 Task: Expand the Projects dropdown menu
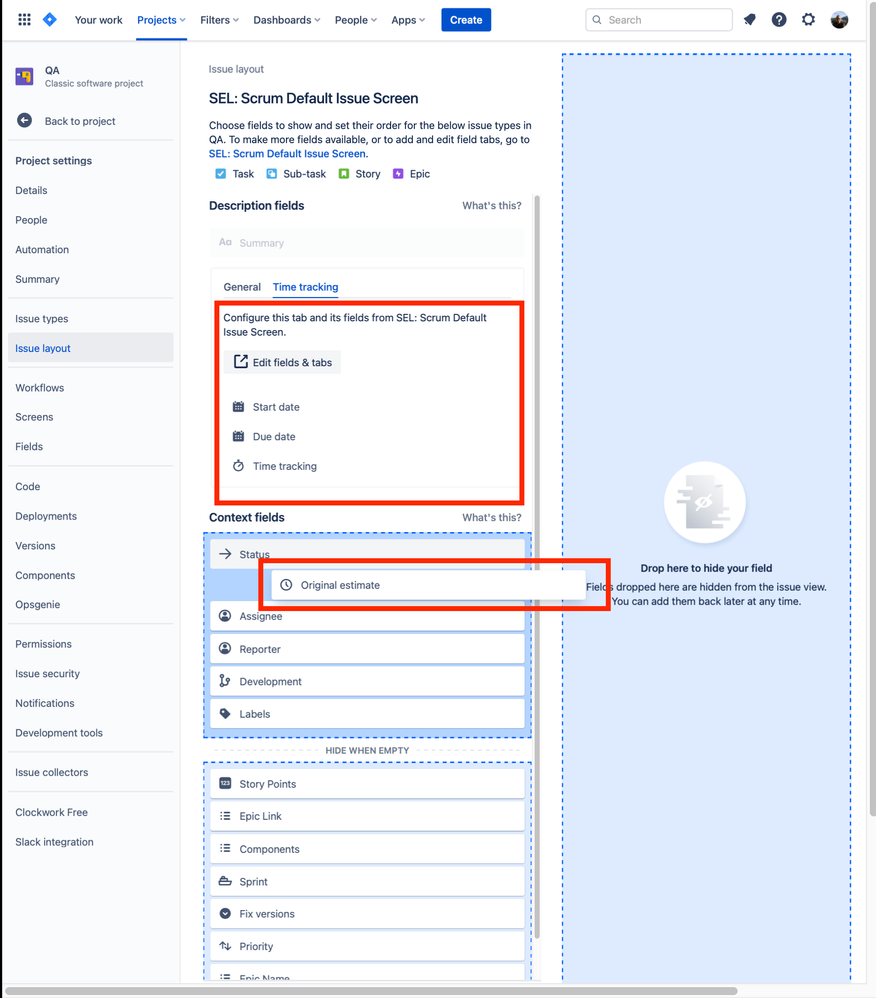pyautogui.click(x=161, y=20)
